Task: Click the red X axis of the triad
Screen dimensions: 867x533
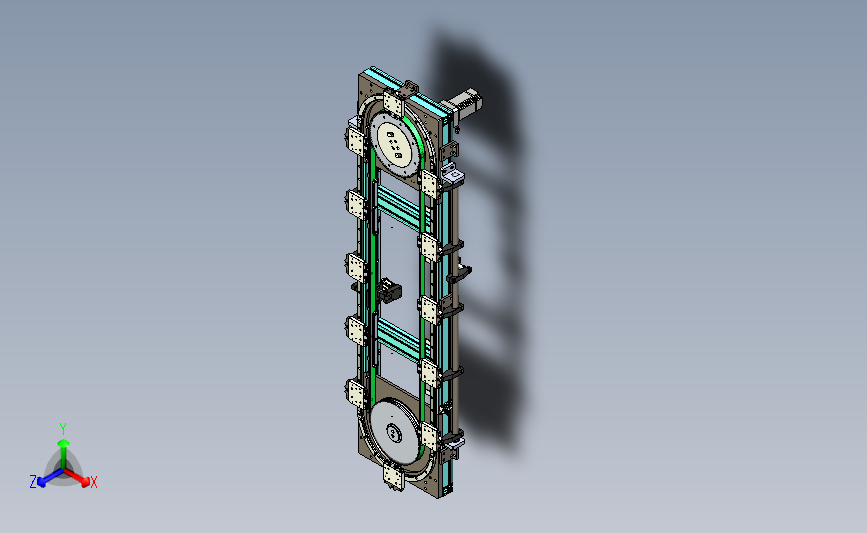Action: click(x=77, y=478)
